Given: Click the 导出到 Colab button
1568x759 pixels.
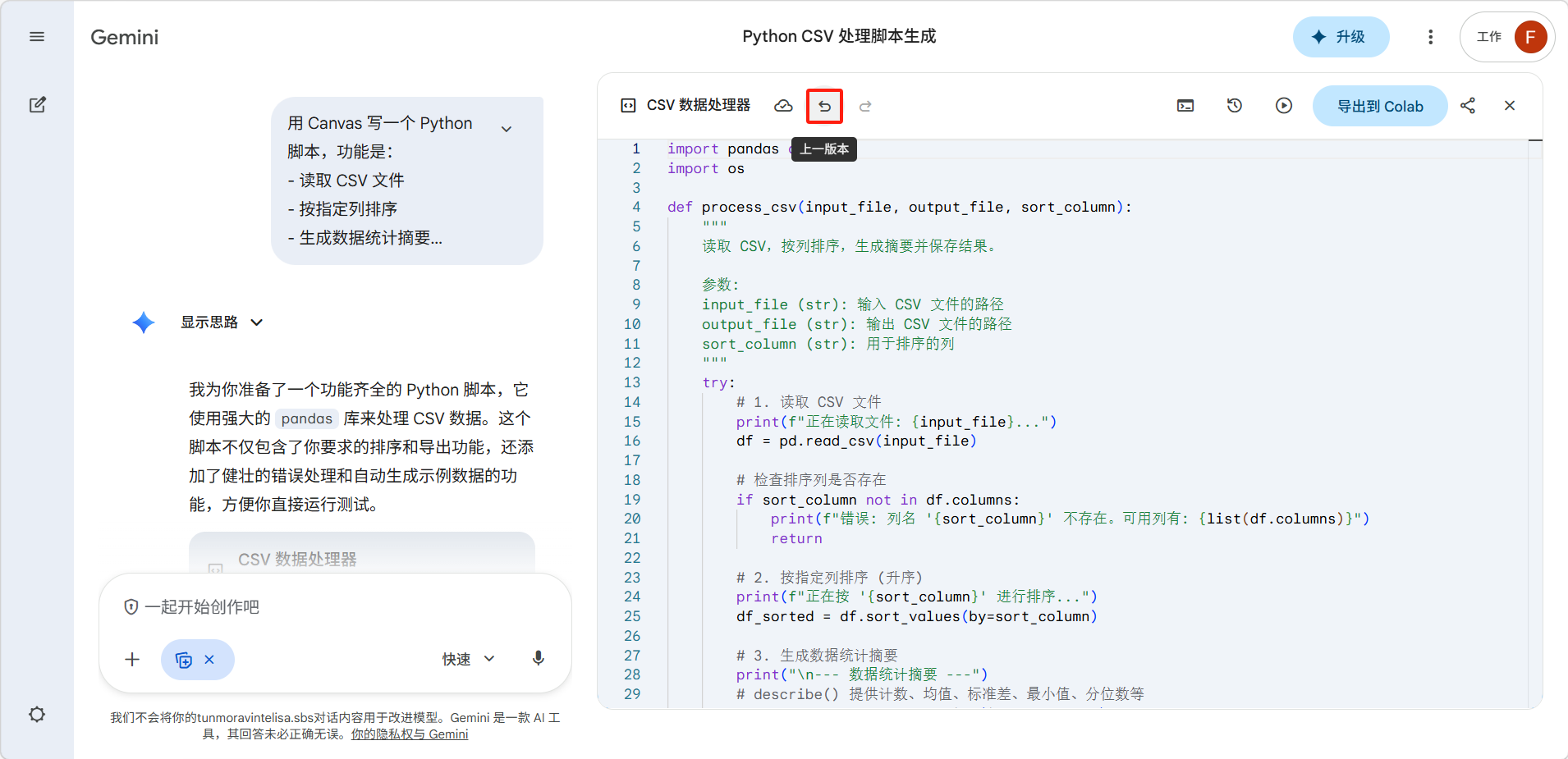Looking at the screenshot, I should coord(1380,106).
